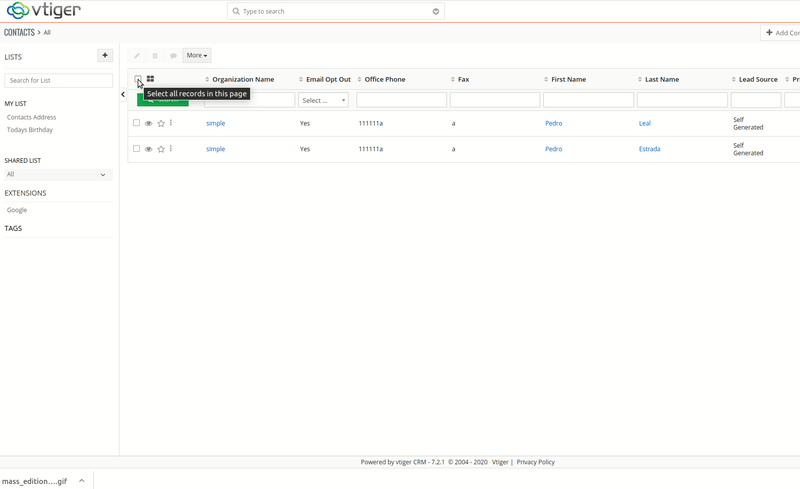The image size is (800, 489).
Task: Open the More dropdown menu
Action: pyautogui.click(x=197, y=56)
